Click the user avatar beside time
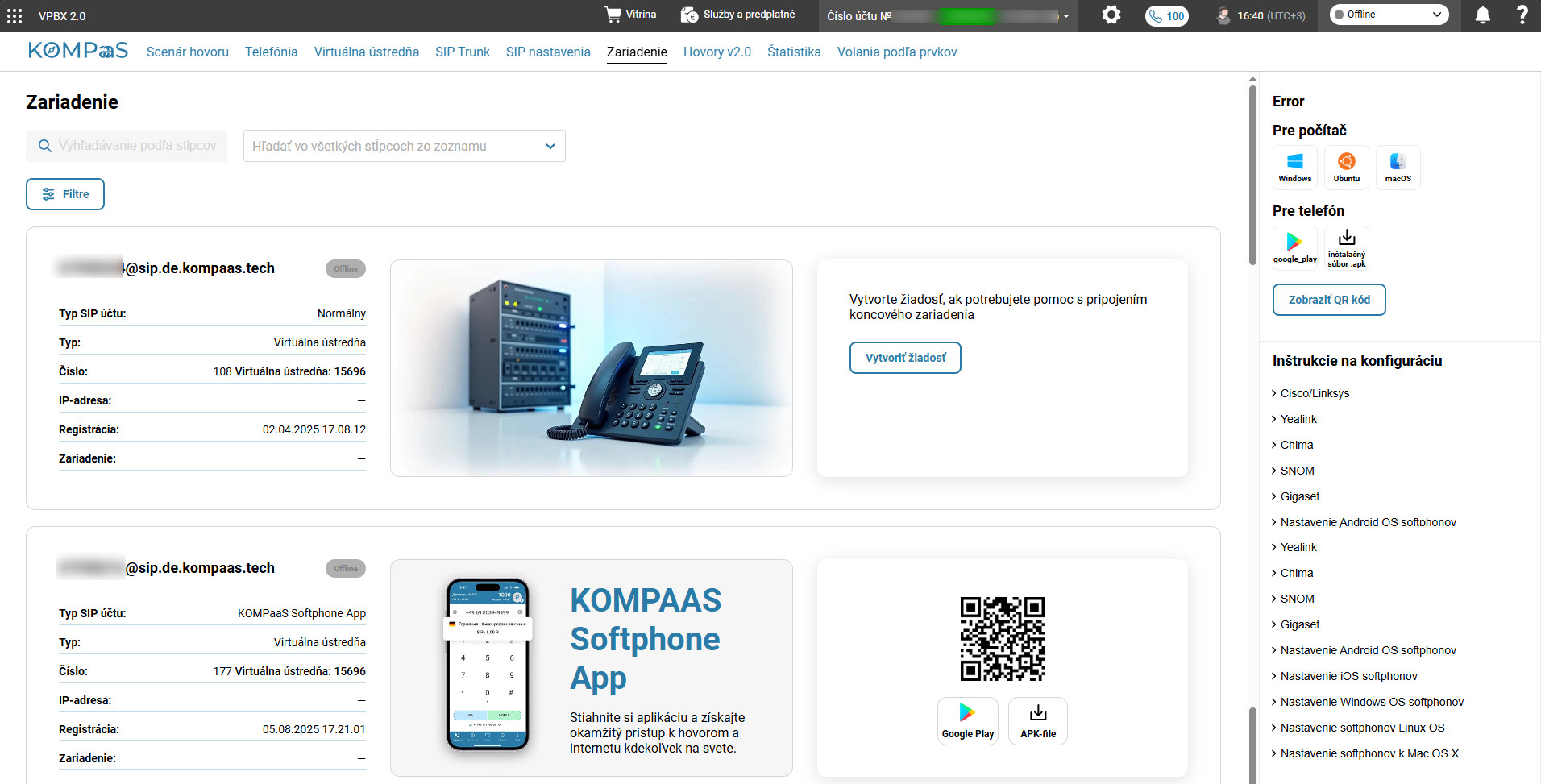This screenshot has height=784, width=1541. 1223,15
